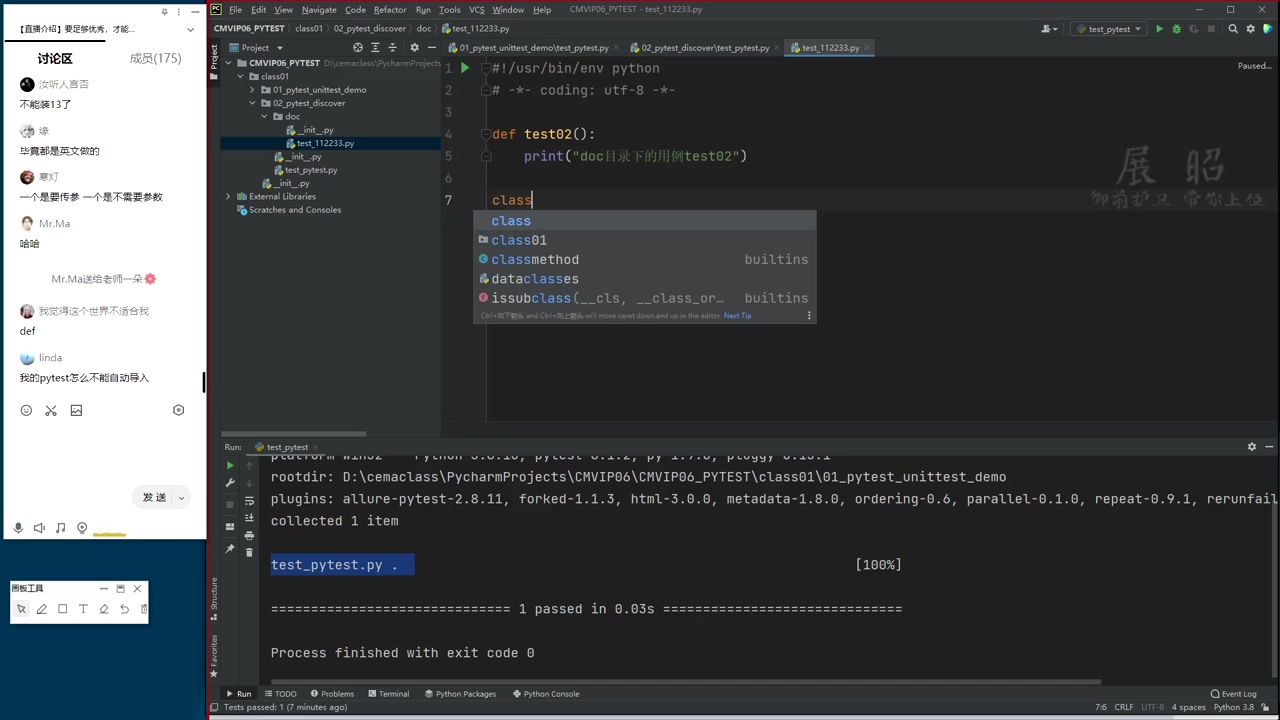Select the pencil tool in drawing board
Viewport: 1280px width, 720px height.
click(x=42, y=609)
